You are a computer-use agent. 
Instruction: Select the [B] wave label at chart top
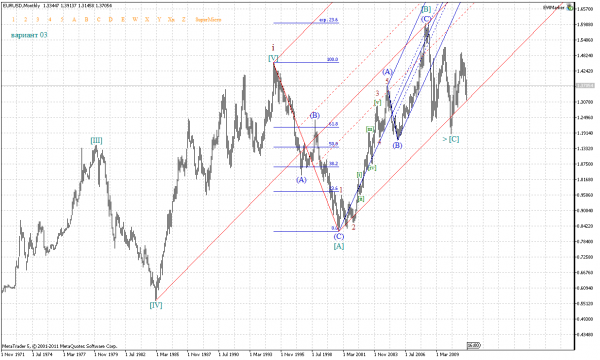[x=426, y=9]
